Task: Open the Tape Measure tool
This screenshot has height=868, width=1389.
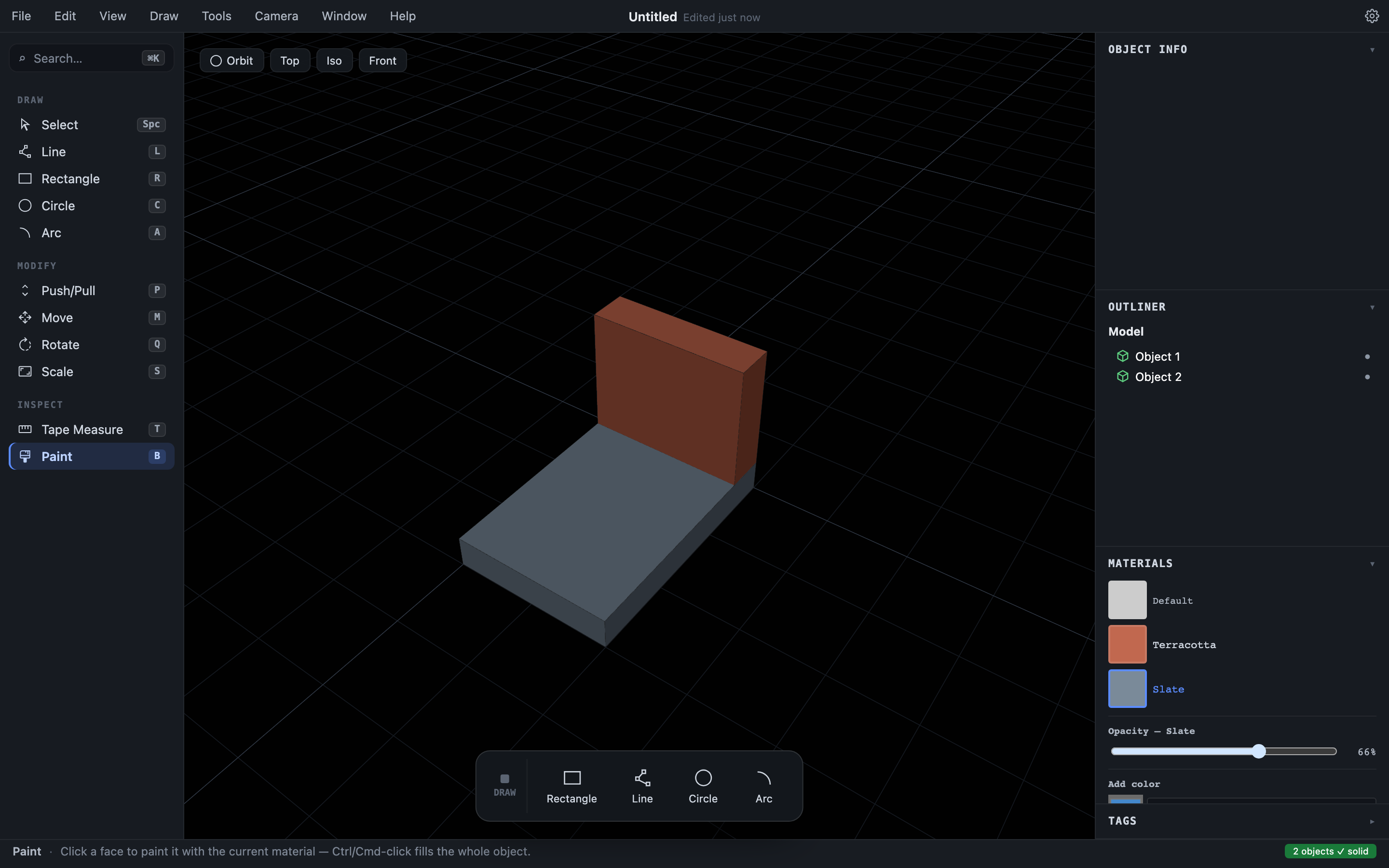Action: [x=92, y=429]
